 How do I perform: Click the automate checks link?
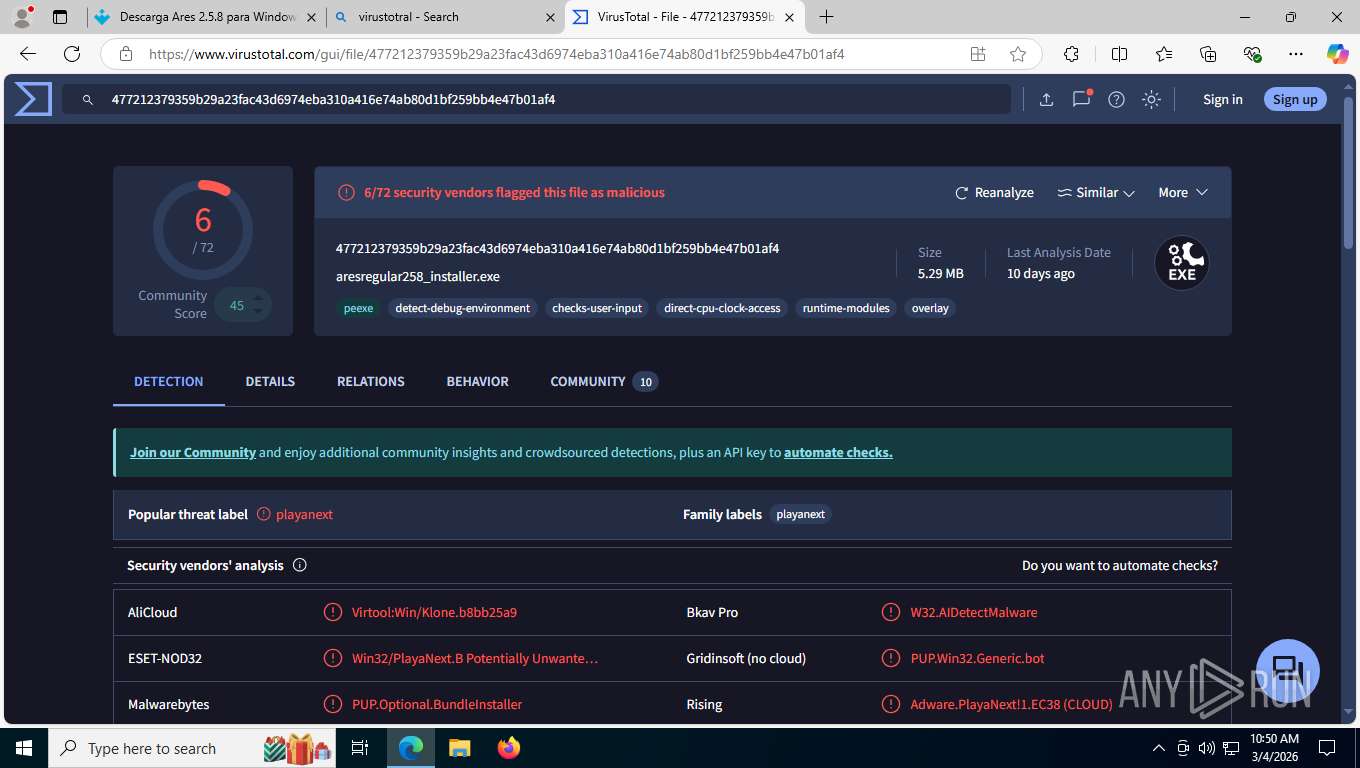coord(838,452)
